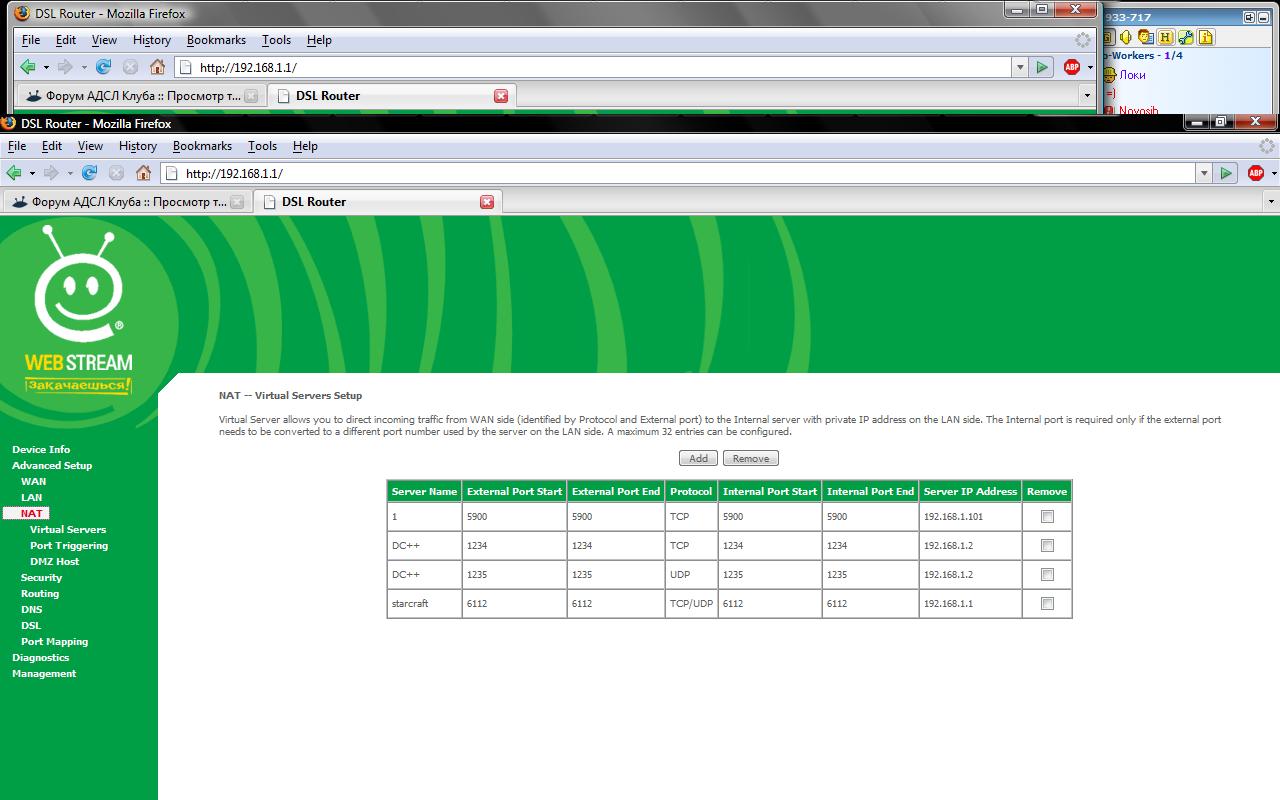Screen dimensions: 1280x800
Task: Open address bar dropdown in front Firefox window
Action: coord(1204,173)
